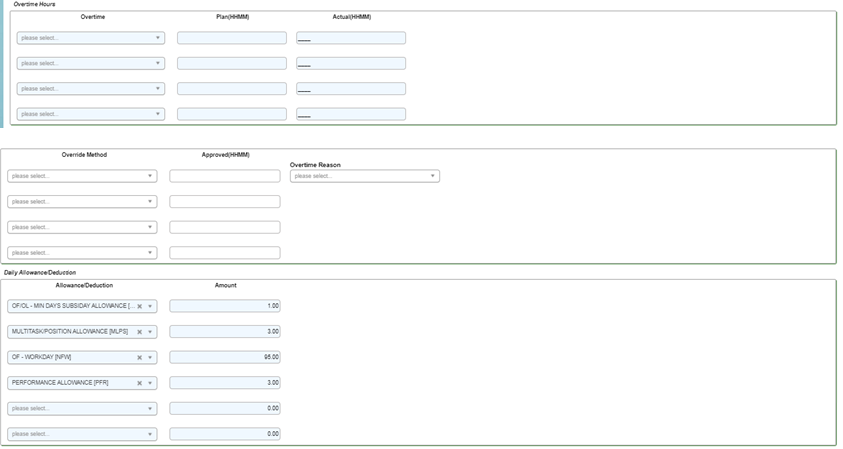Image resolution: width=843 pixels, height=449 pixels.
Task: Remove the OF - Workday [NFW] selection
Action: pyautogui.click(x=139, y=357)
